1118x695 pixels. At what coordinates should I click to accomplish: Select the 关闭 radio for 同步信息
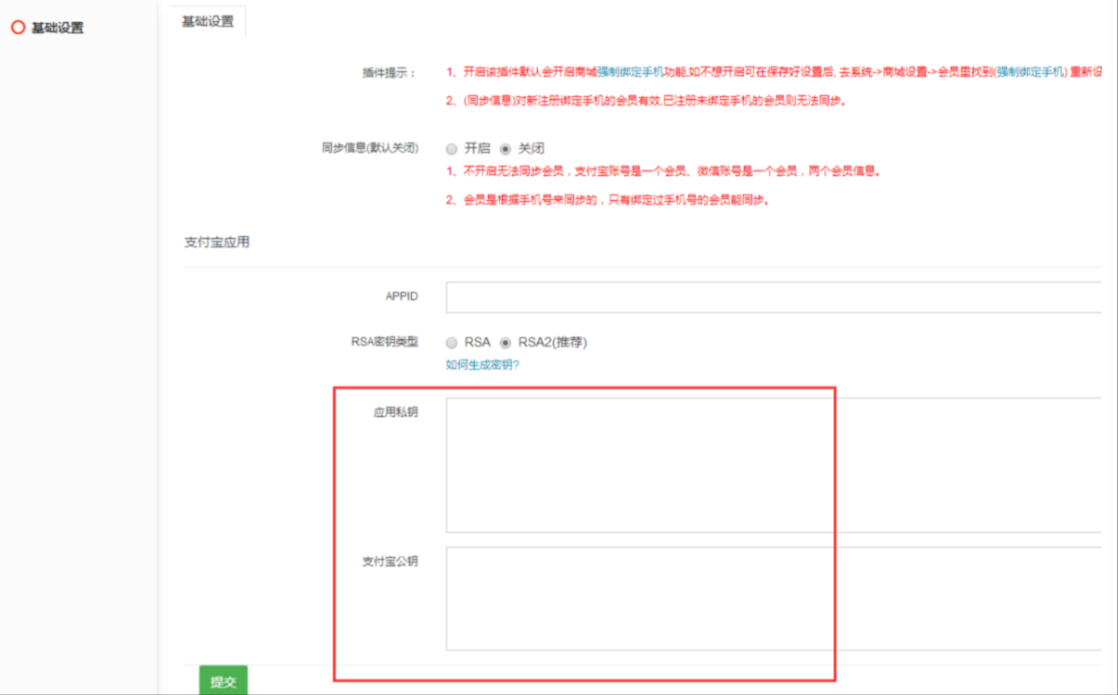pos(505,148)
